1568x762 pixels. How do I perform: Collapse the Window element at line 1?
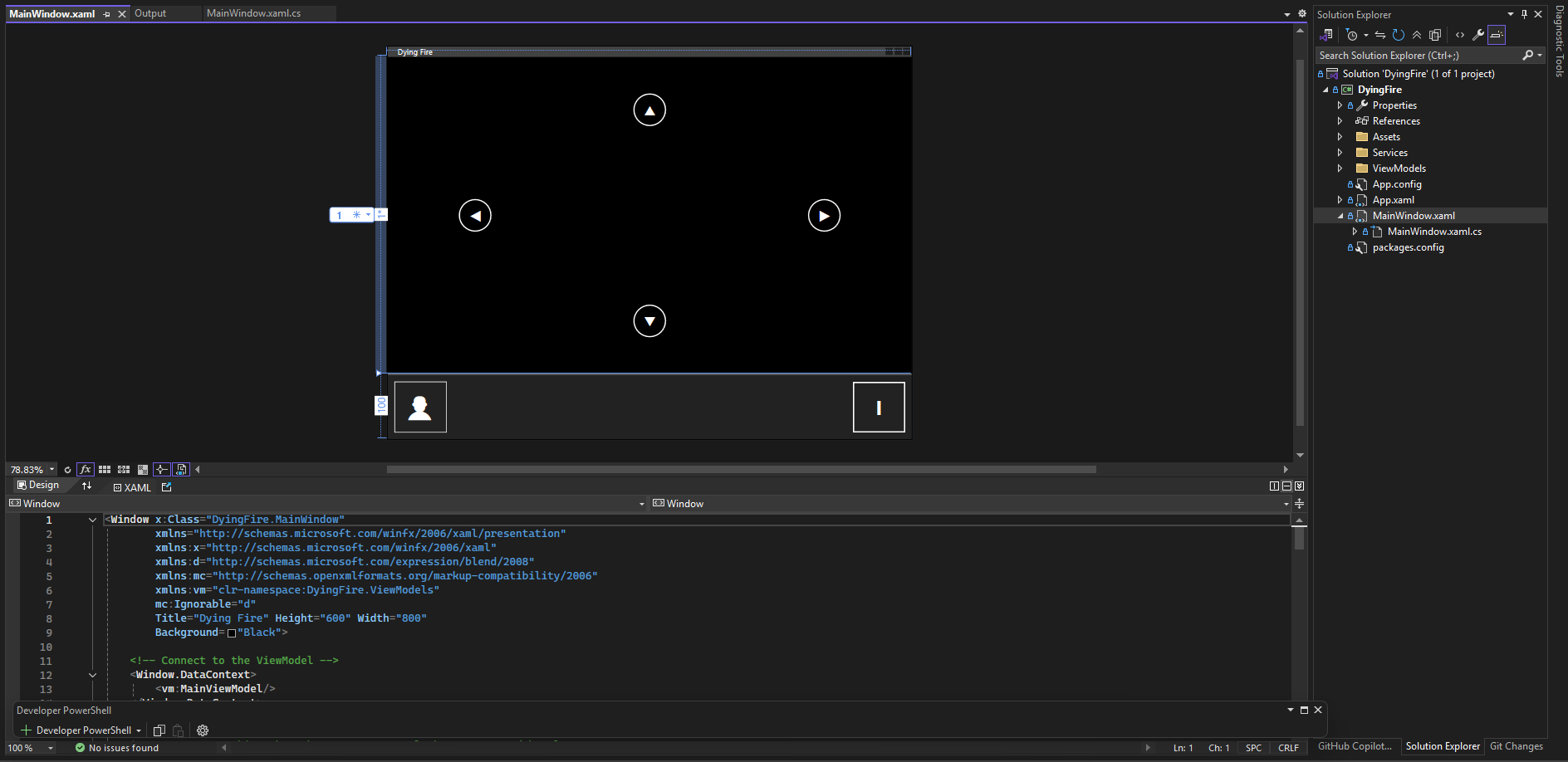(92, 520)
